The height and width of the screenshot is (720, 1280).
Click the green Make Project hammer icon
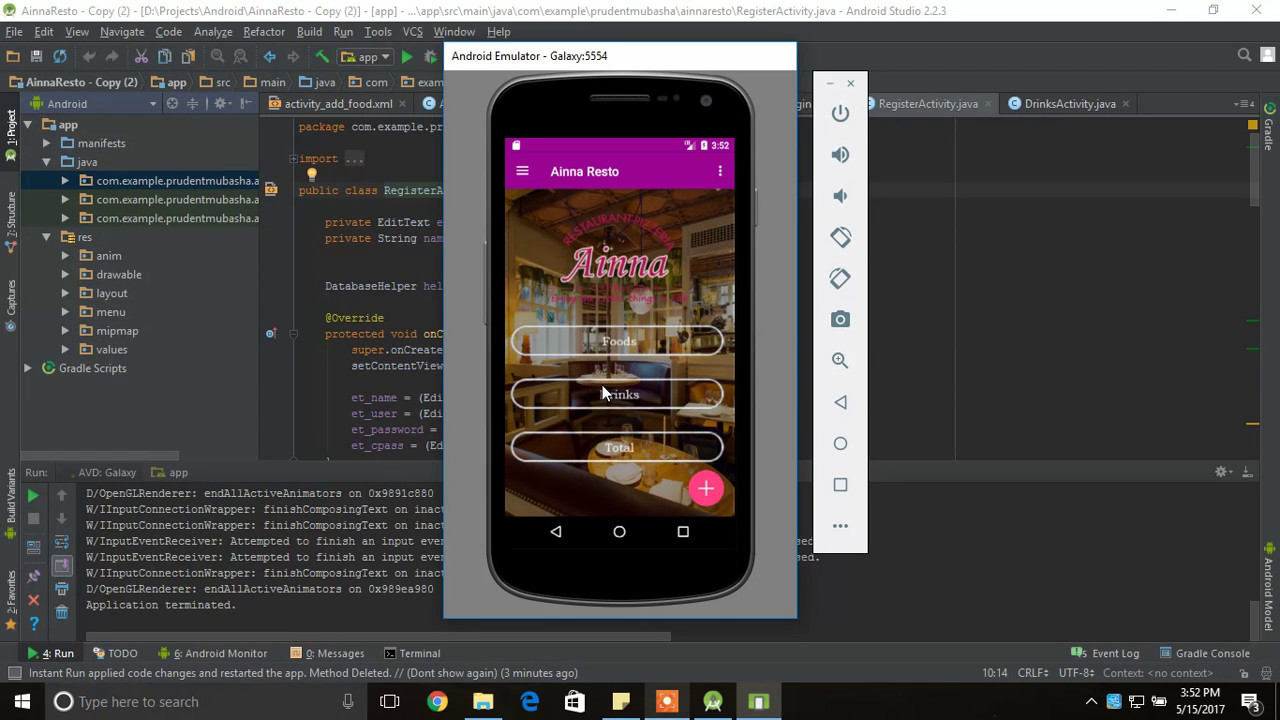tap(322, 57)
